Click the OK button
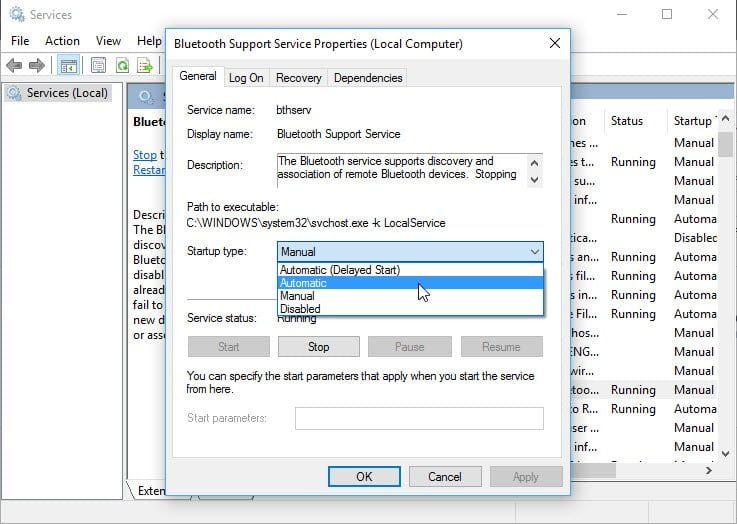 pos(364,477)
